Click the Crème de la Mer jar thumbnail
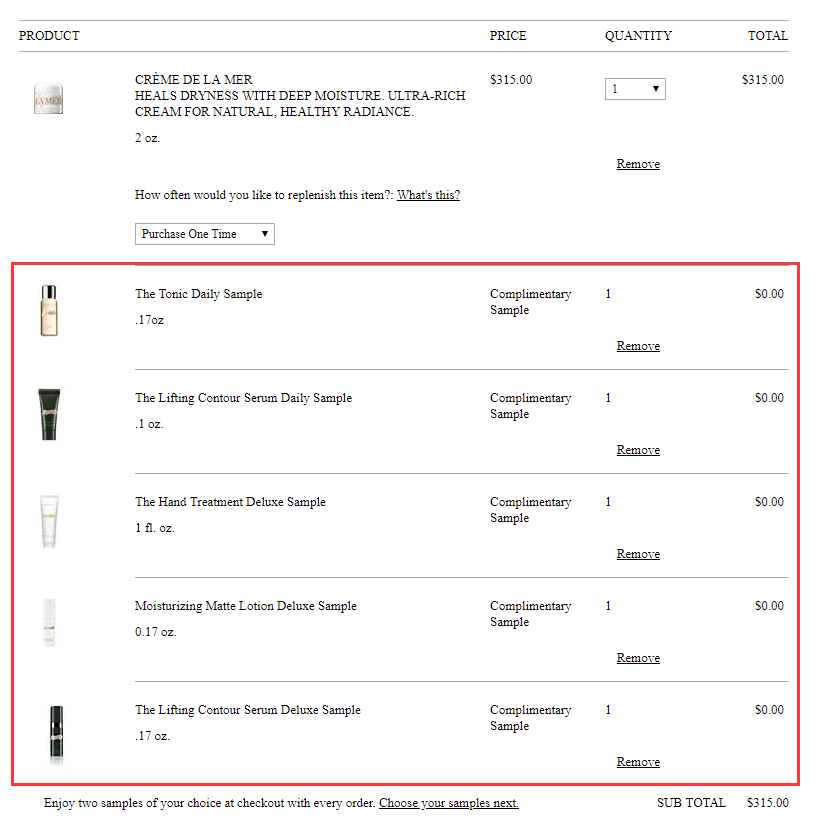The image size is (818, 825). click(x=49, y=99)
